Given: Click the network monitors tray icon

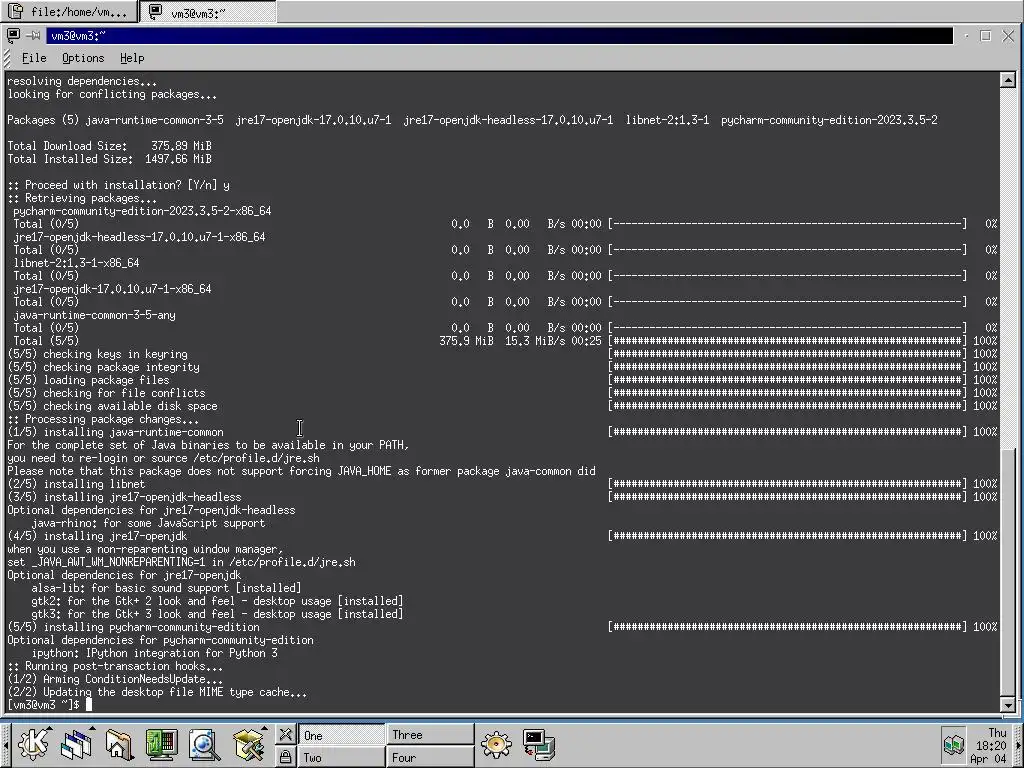Looking at the screenshot, I should [x=953, y=744].
